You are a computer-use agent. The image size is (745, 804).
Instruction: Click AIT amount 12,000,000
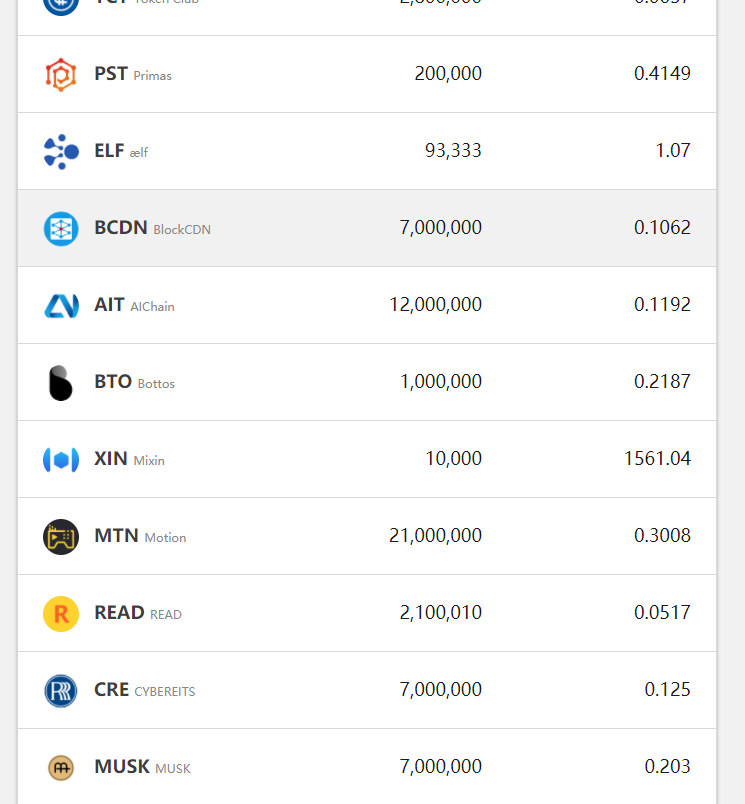(435, 305)
